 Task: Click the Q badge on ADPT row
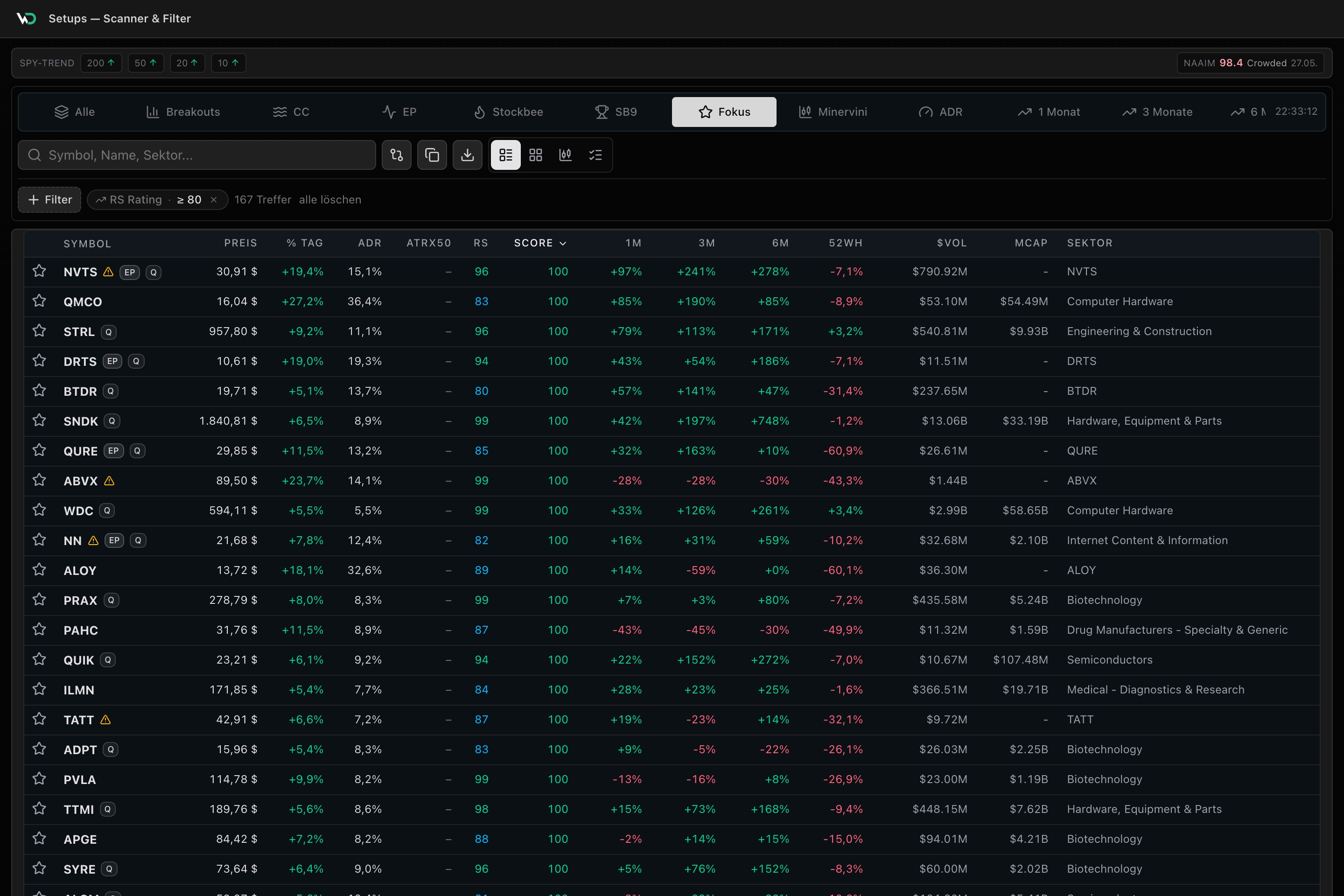click(x=111, y=750)
